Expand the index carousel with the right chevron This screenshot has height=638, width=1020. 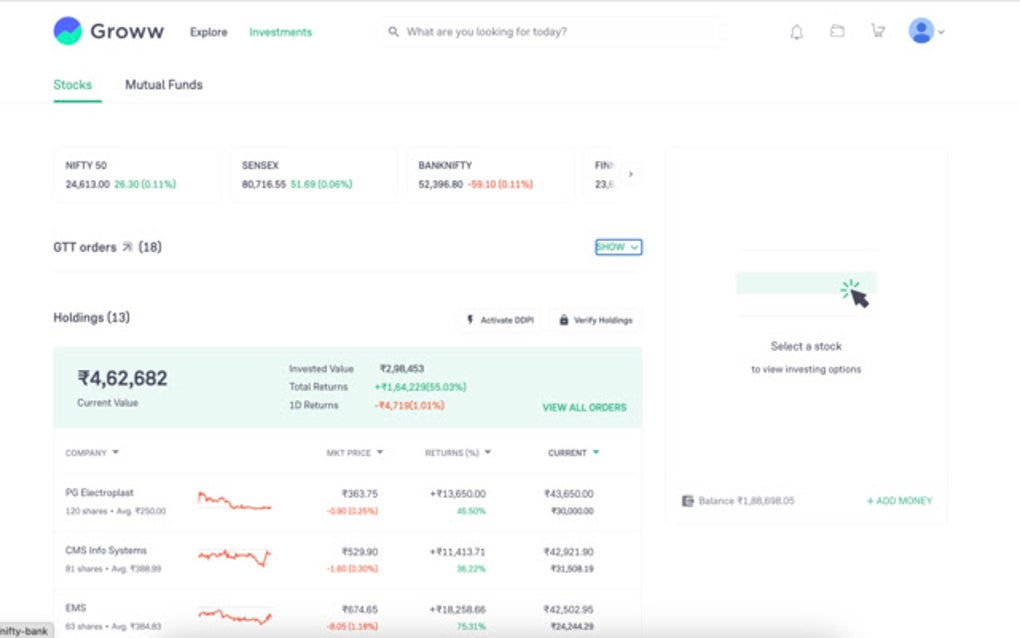[x=630, y=173]
